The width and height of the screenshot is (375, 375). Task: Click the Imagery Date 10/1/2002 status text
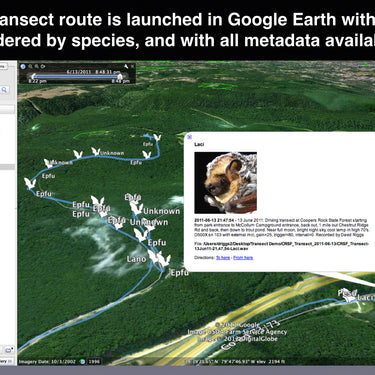coord(47,362)
